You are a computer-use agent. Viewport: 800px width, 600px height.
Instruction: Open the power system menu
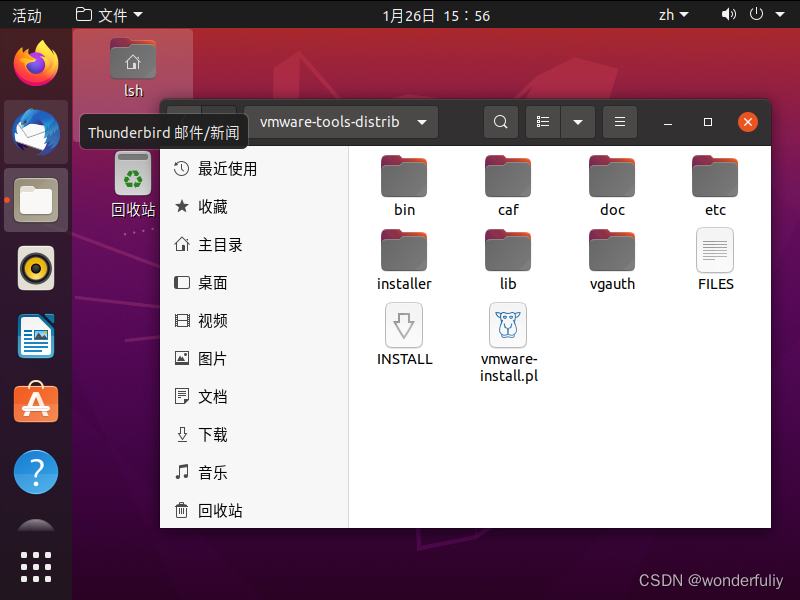pos(756,14)
